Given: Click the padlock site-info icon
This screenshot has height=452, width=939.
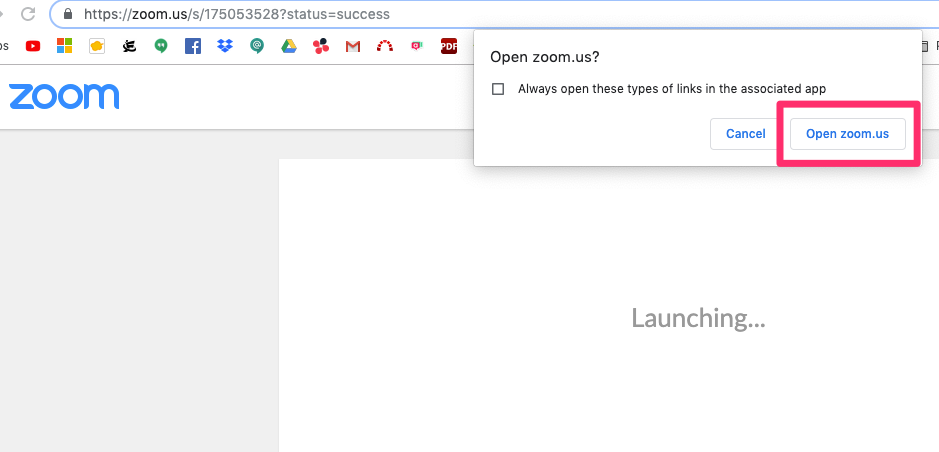Looking at the screenshot, I should coord(68,14).
